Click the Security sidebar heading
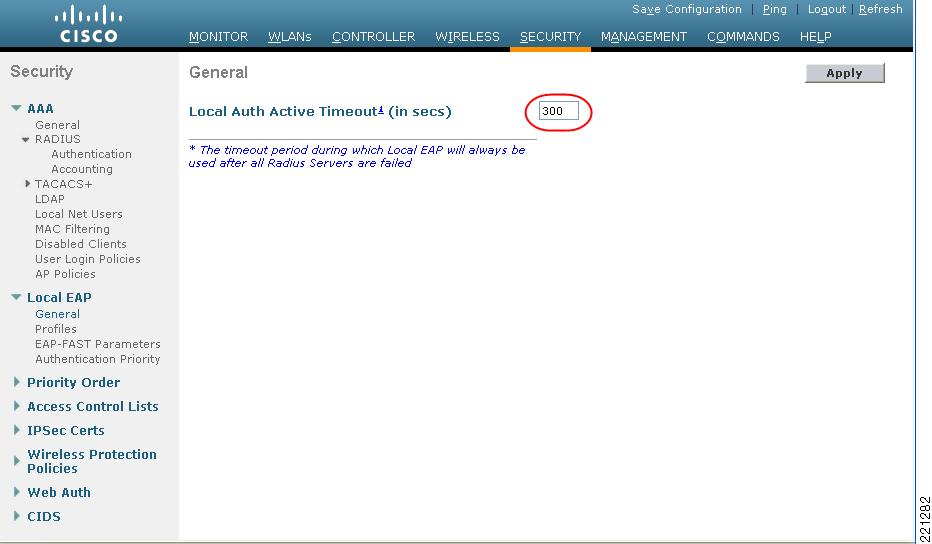 point(42,71)
